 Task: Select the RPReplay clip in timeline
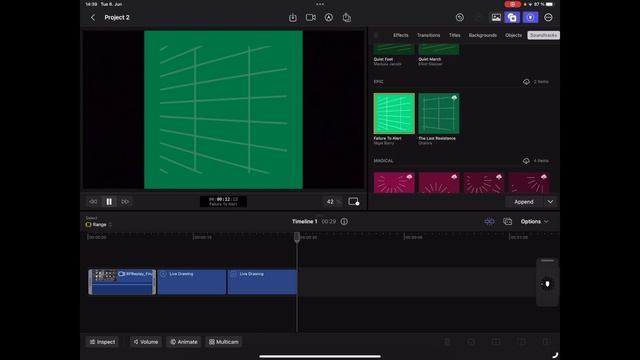coord(122,282)
